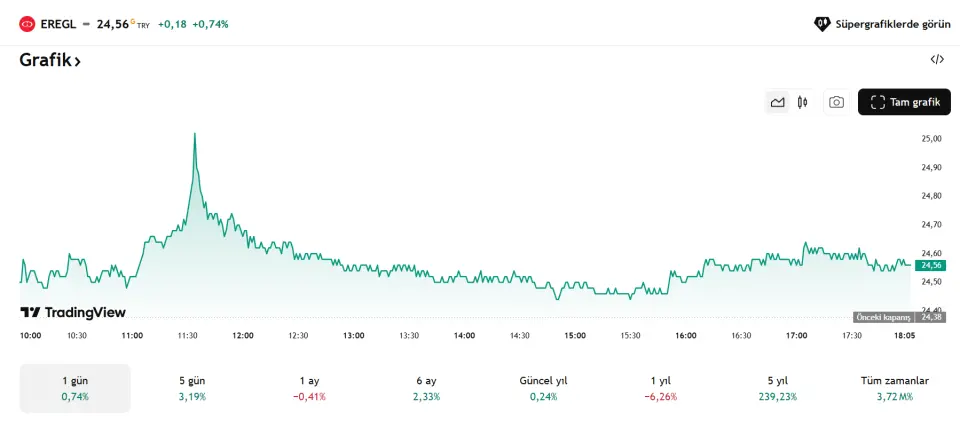
Task: Switch to candlestick chart view
Action: [802, 102]
